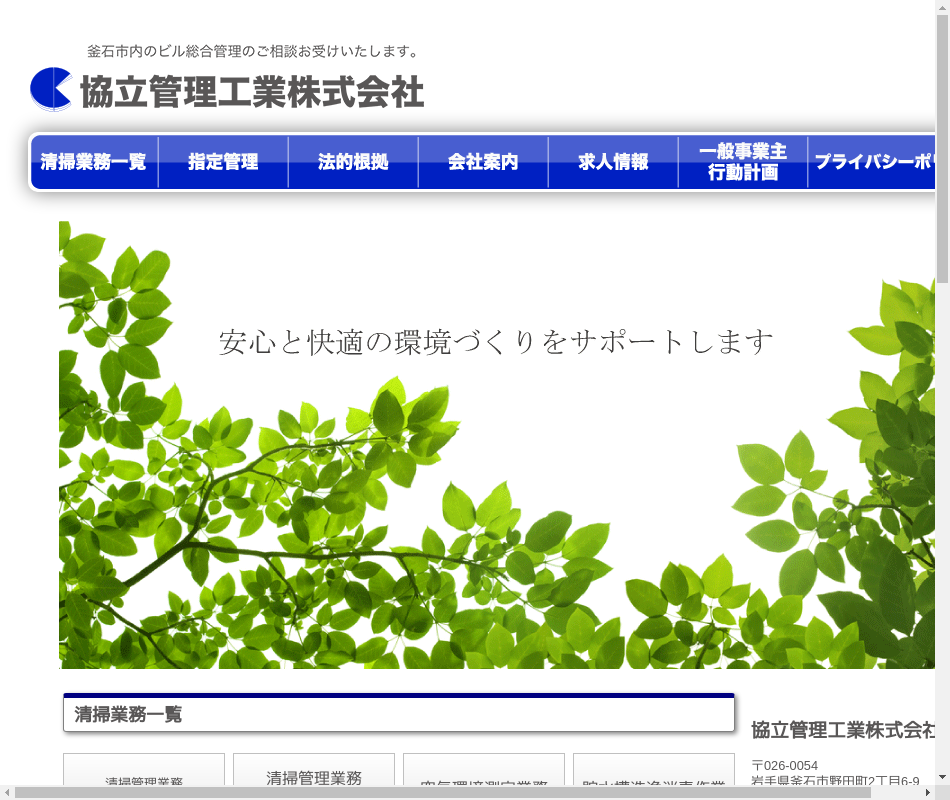Screen dimensions: 950x800
Task: Open 一般事業主行動計画 menu item
Action: [x=743, y=162]
